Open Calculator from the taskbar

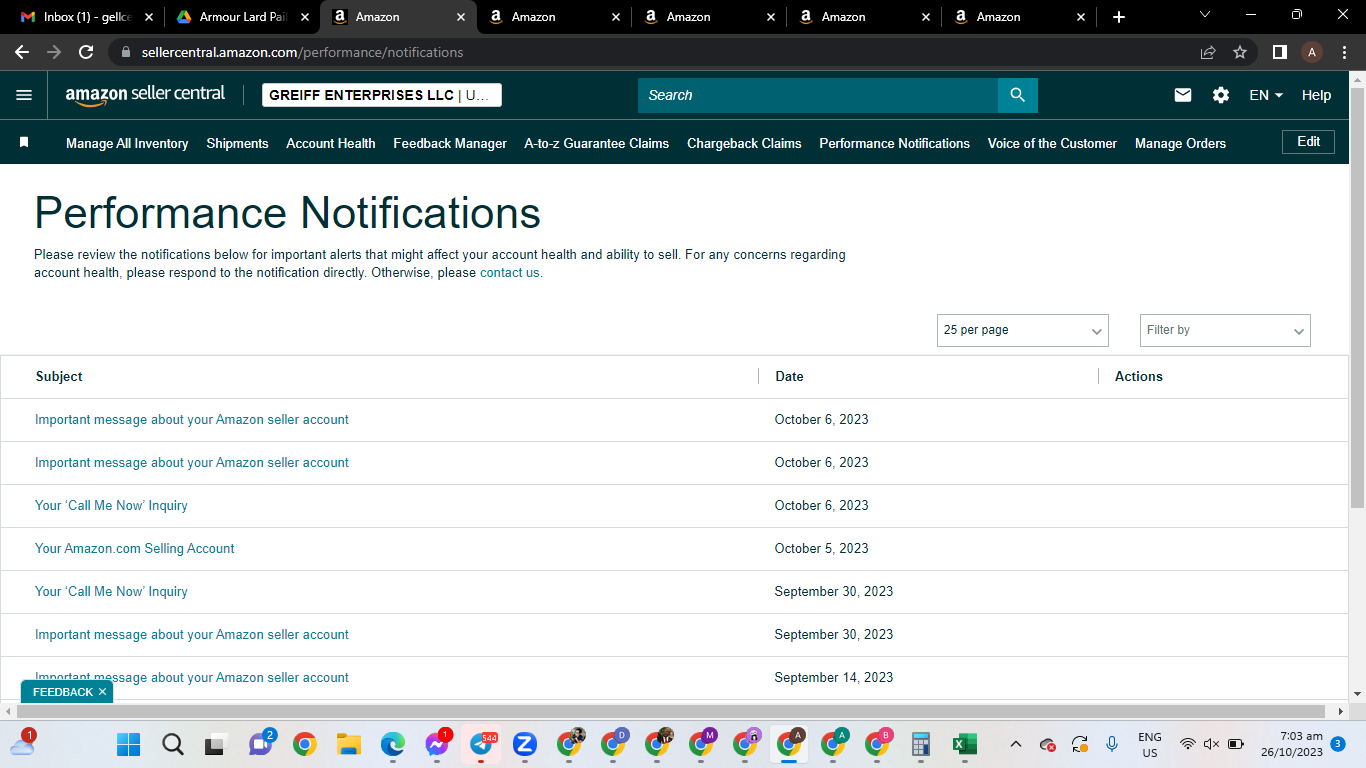click(920, 744)
